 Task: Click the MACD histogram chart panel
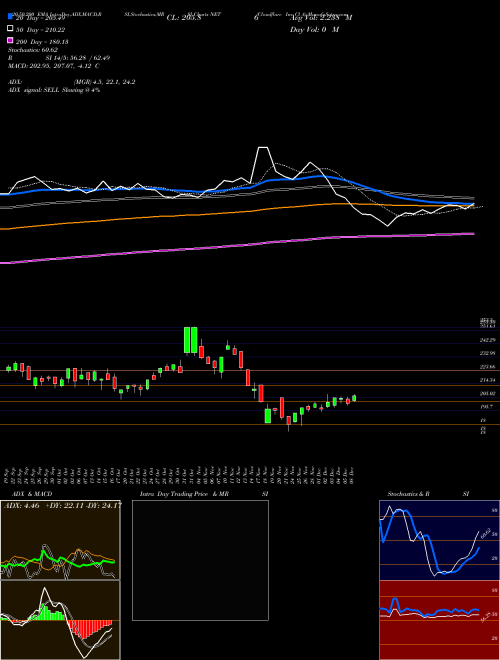[60, 620]
